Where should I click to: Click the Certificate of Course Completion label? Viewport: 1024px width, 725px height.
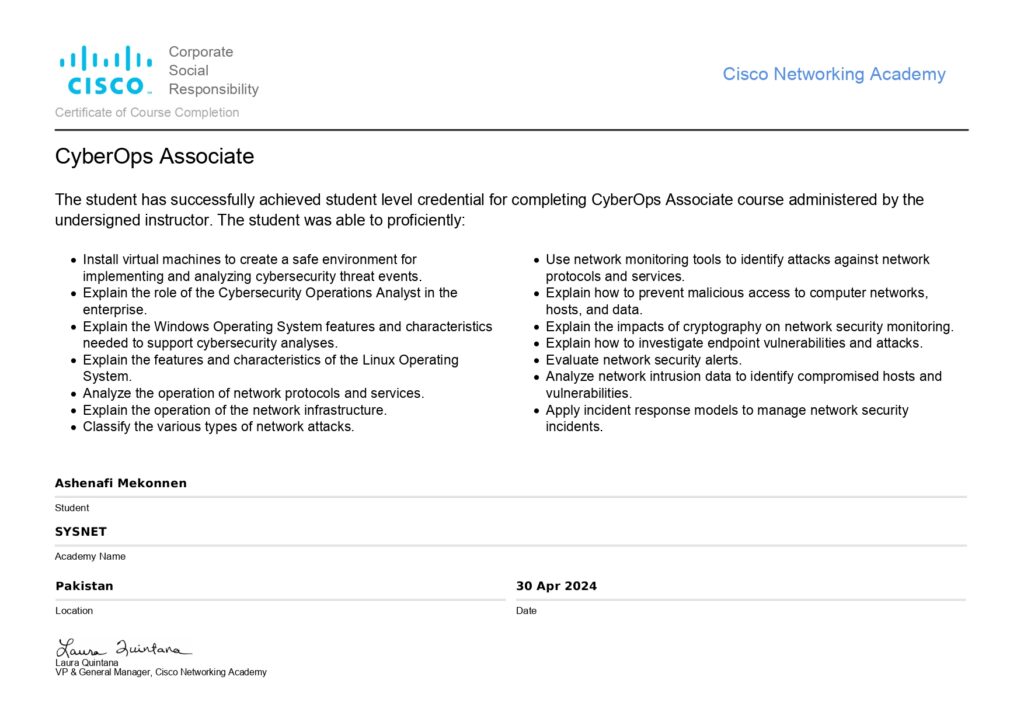coord(147,112)
